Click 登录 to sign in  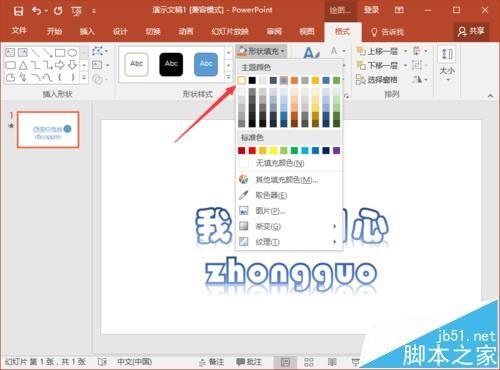coord(371,10)
